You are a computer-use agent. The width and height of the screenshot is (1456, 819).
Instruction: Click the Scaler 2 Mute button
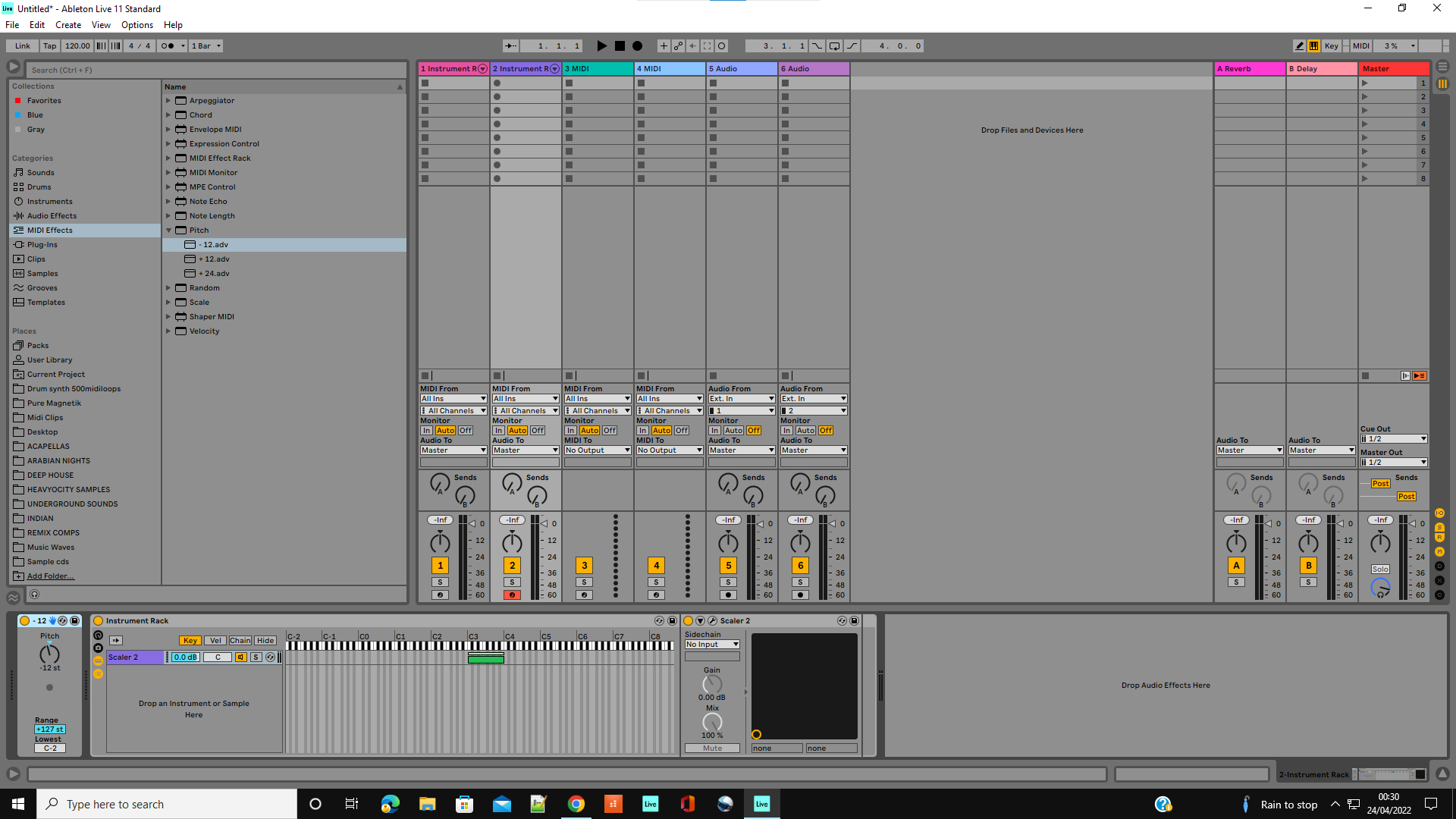(712, 748)
